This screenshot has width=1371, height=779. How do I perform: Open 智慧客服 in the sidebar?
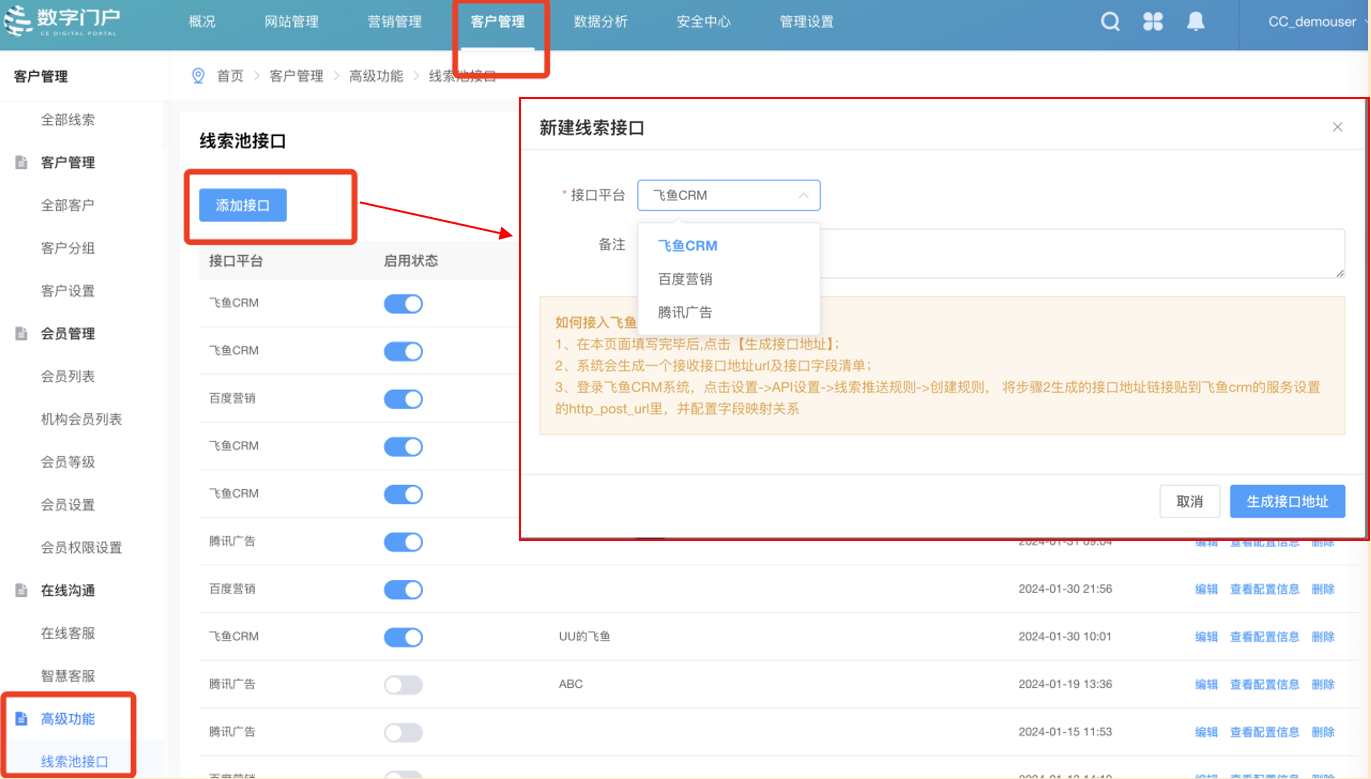[68, 676]
